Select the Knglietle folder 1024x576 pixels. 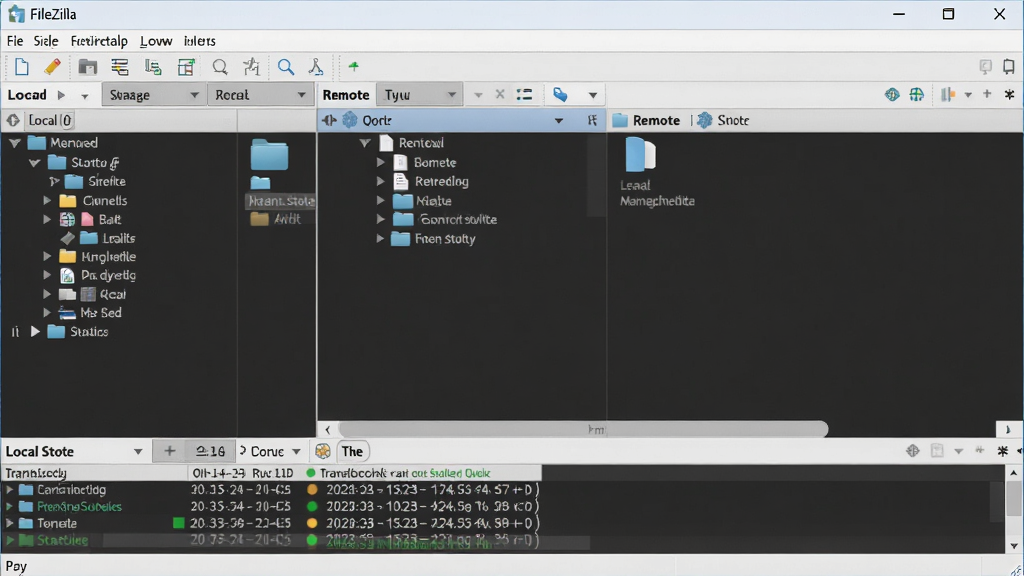(x=108, y=257)
